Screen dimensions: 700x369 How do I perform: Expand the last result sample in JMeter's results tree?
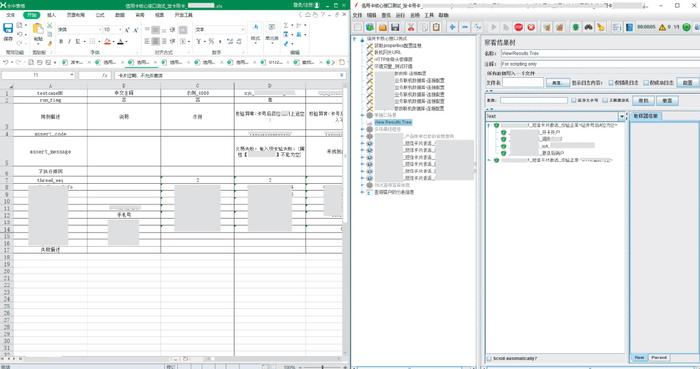[490, 160]
